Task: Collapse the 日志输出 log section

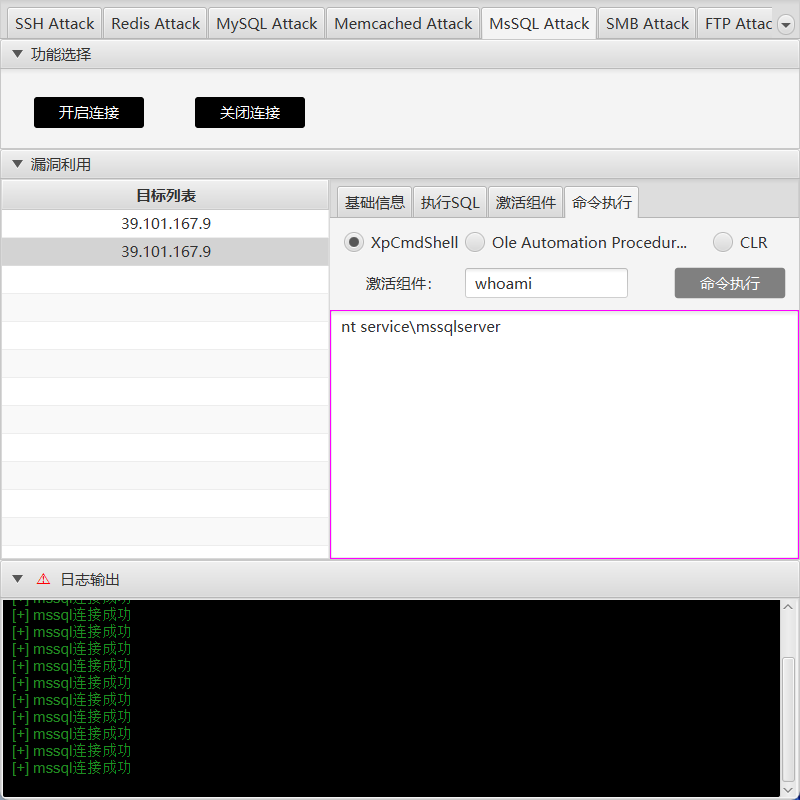Action: 17,579
